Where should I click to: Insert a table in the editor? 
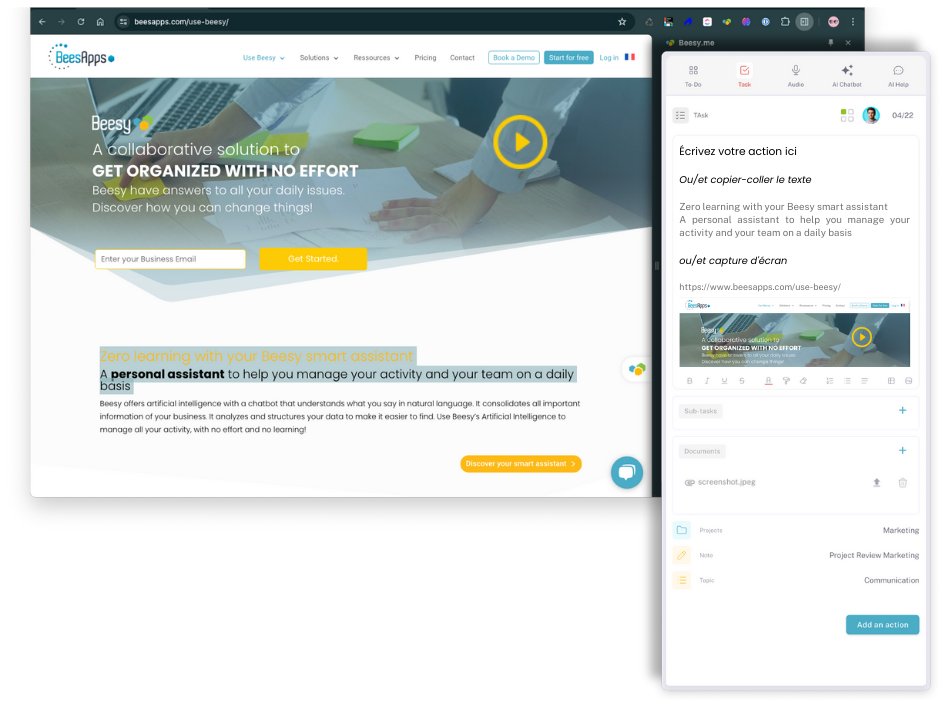[891, 381]
